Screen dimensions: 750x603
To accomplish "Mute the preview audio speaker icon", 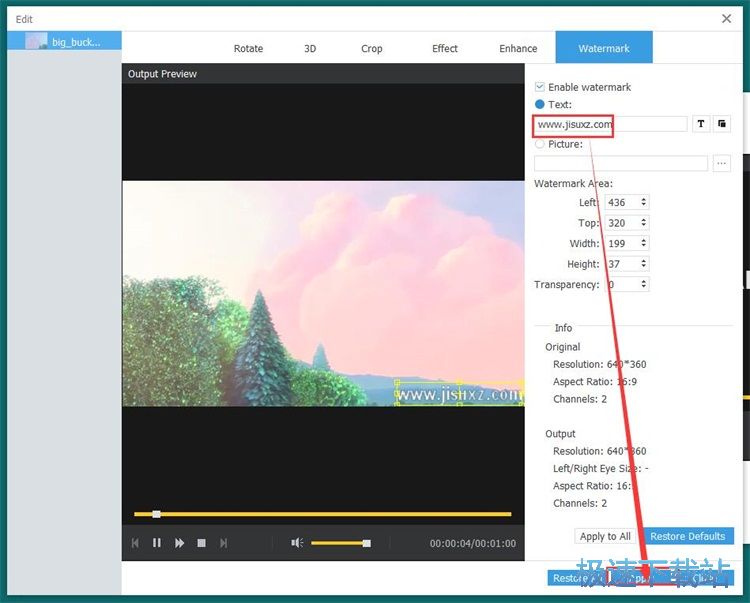I will coord(297,543).
